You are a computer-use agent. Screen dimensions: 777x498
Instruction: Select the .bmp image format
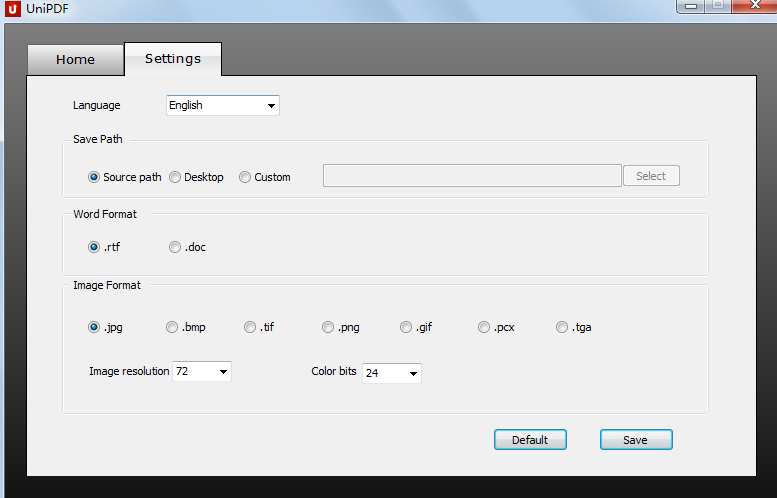173,327
